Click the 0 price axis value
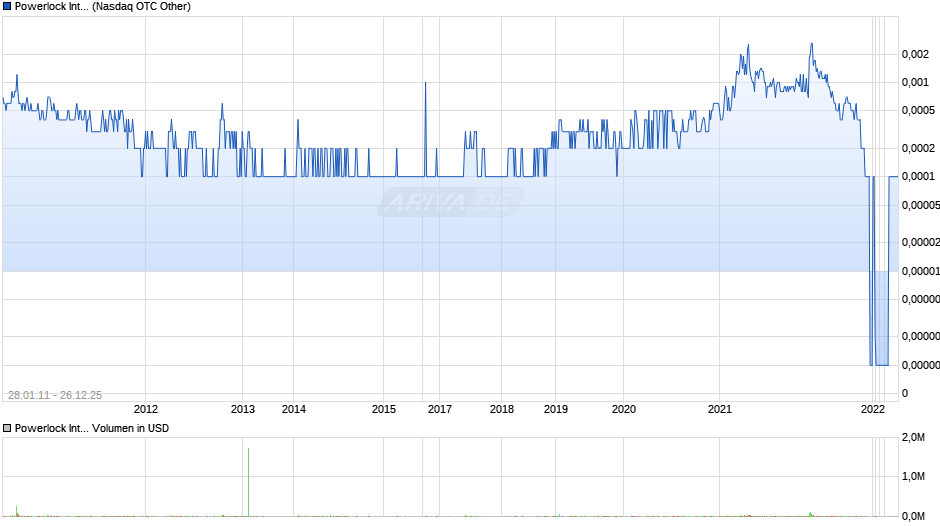This screenshot has width=940, height=526. coord(905,393)
